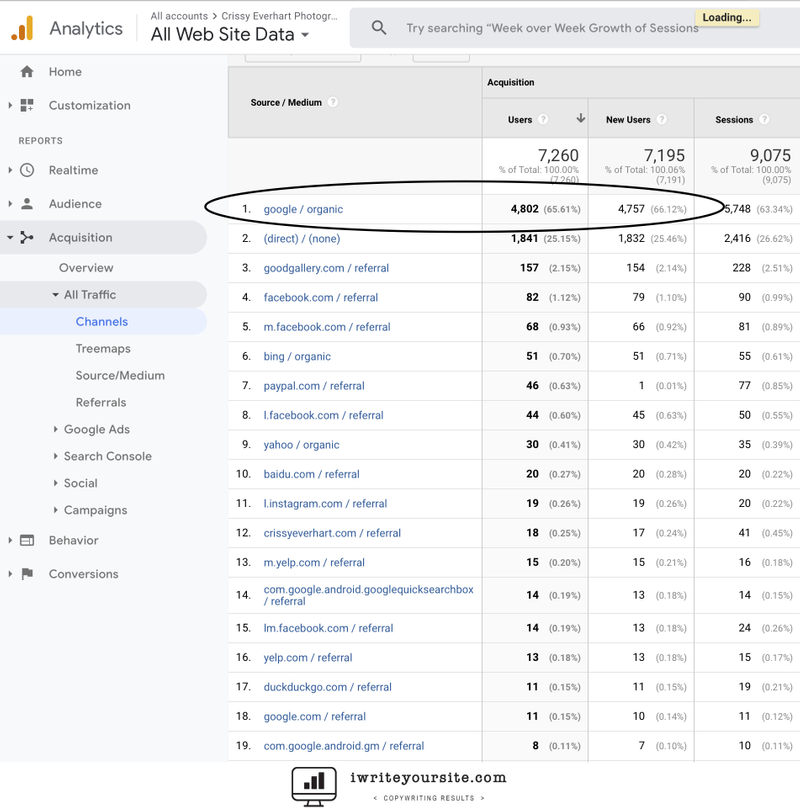This screenshot has height=811, width=800.
Task: Open the google / organic source link
Action: [303, 209]
